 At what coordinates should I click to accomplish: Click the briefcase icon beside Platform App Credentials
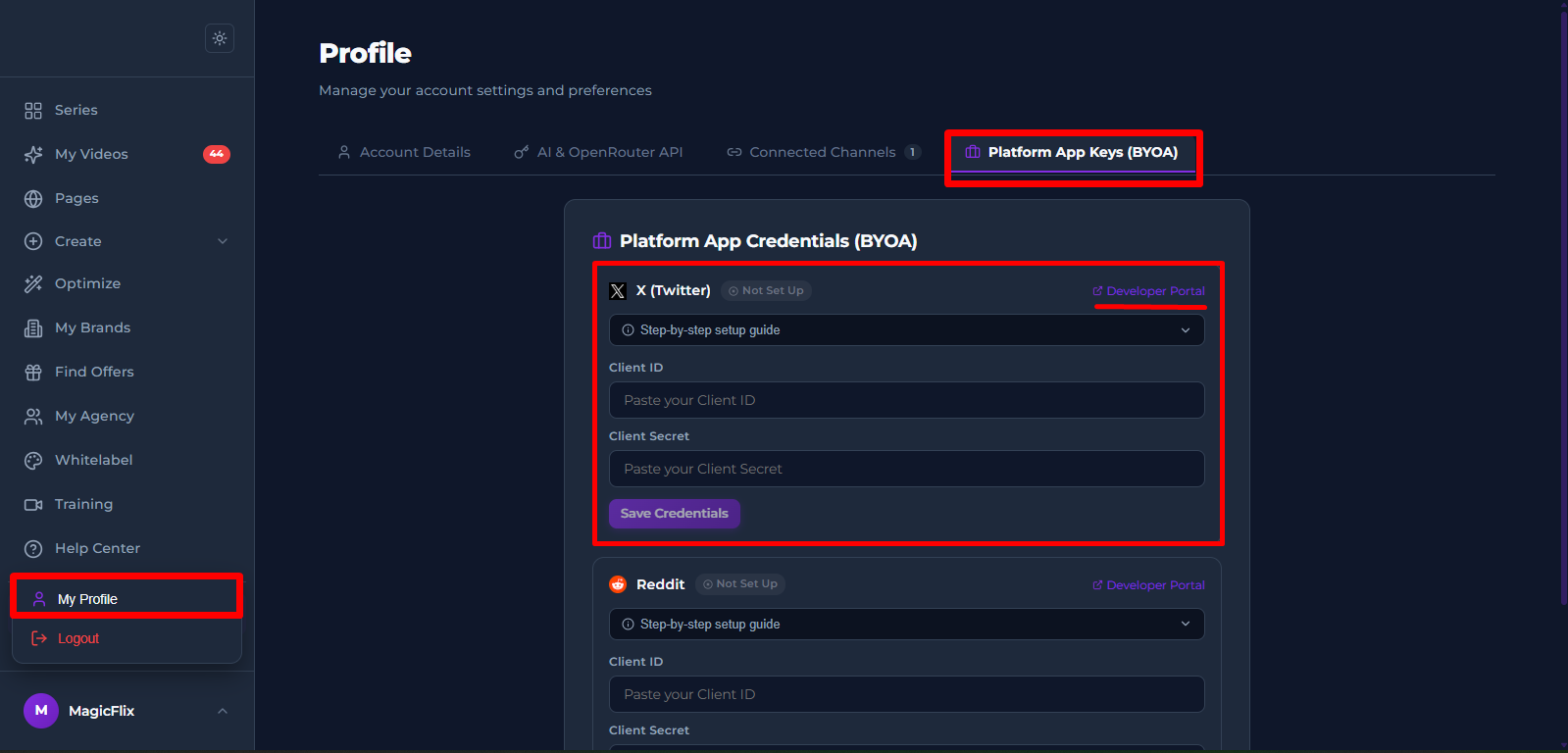click(x=602, y=241)
